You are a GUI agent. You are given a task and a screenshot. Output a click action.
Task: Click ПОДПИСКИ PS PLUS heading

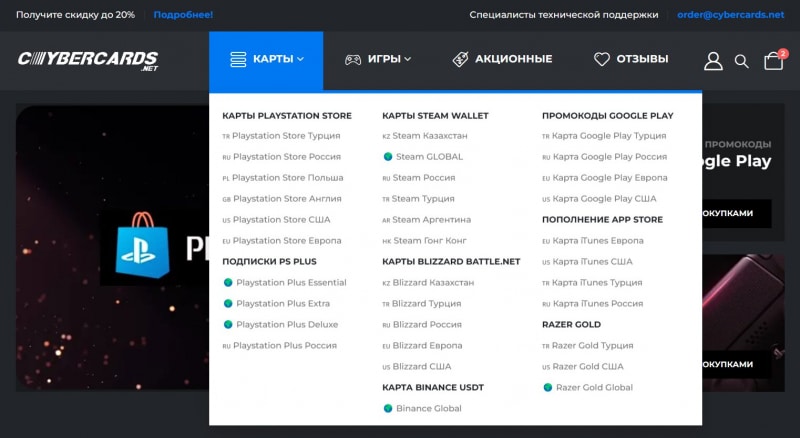(269, 261)
